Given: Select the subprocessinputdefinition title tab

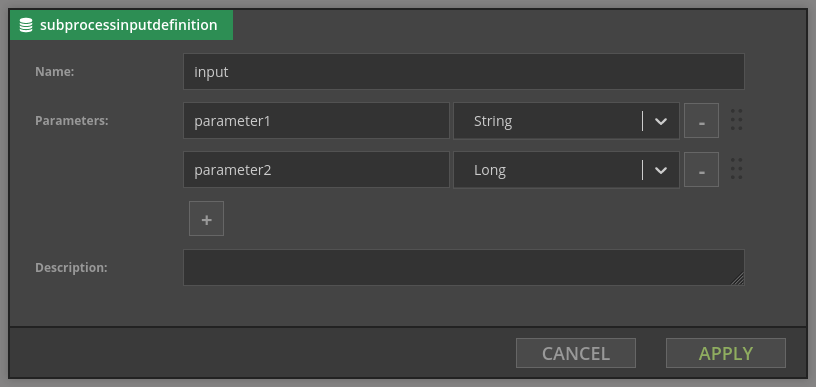Looking at the screenshot, I should 121,25.
